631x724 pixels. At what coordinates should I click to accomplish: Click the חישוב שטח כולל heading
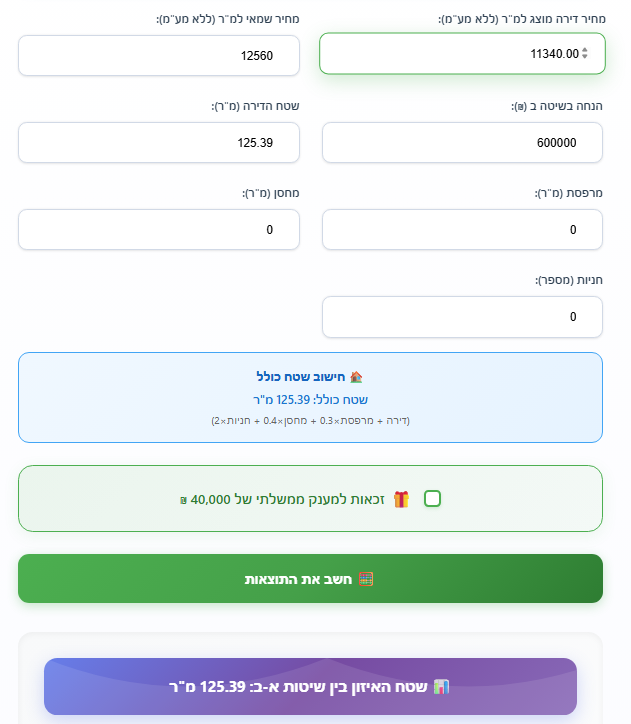(300, 377)
